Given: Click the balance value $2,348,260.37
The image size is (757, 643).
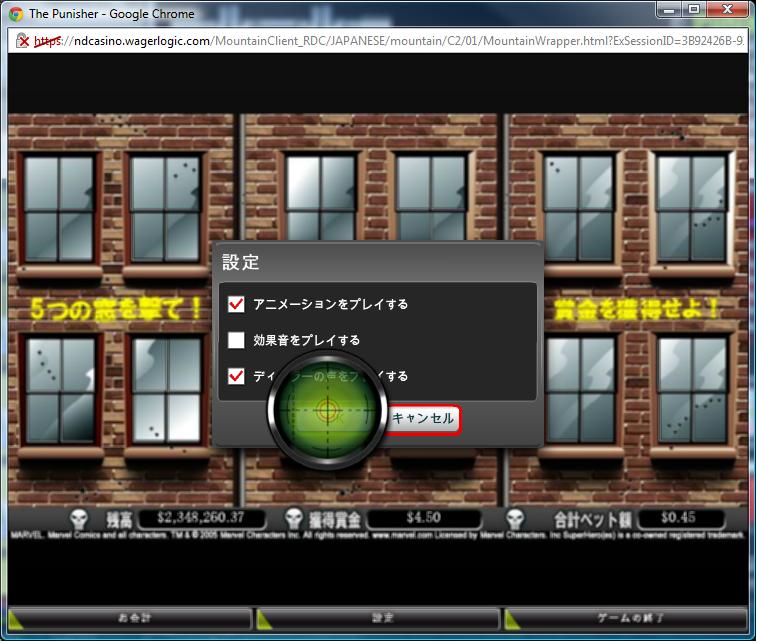Looking at the screenshot, I should click(201, 518).
